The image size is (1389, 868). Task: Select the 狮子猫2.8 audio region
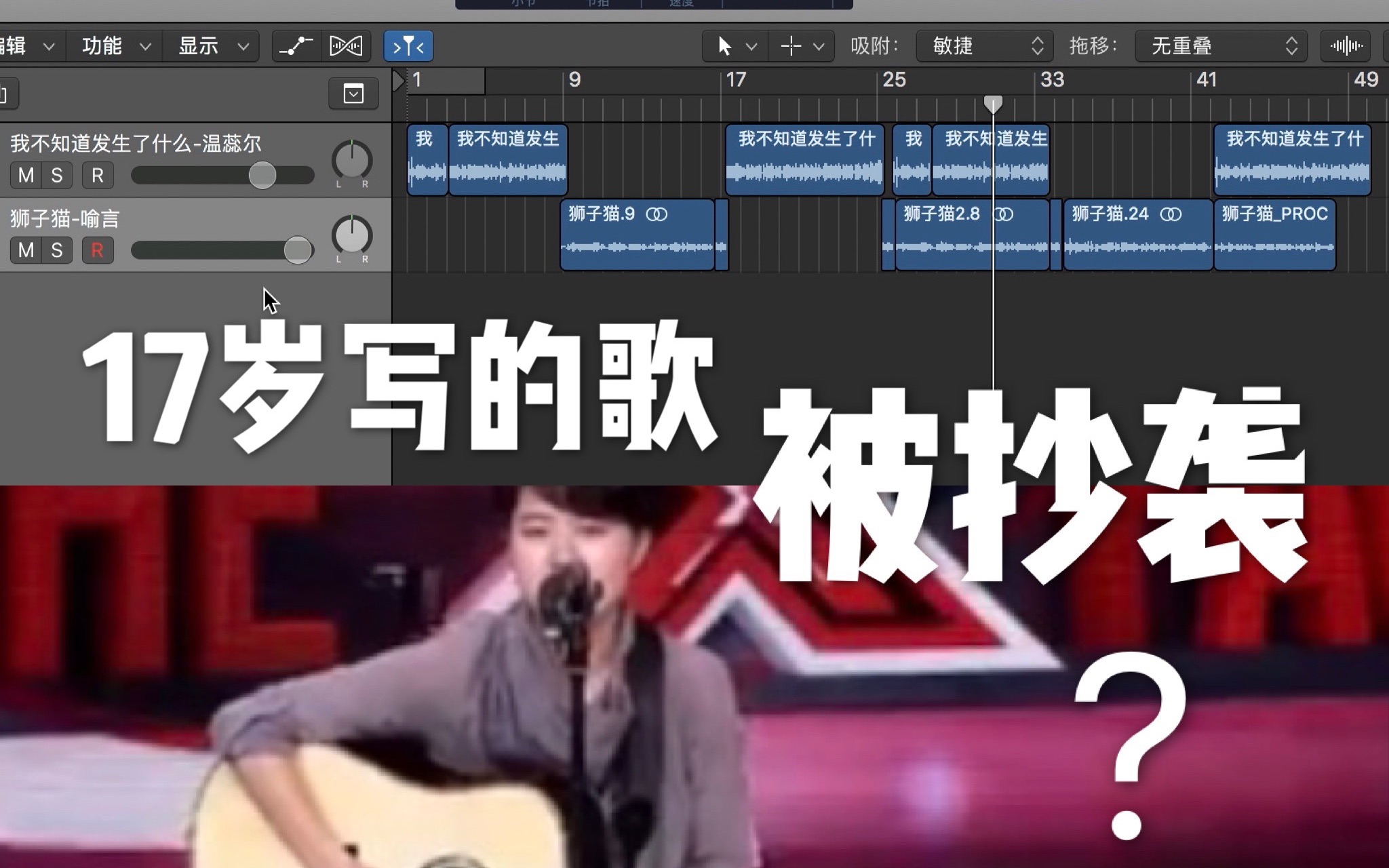pos(972,235)
